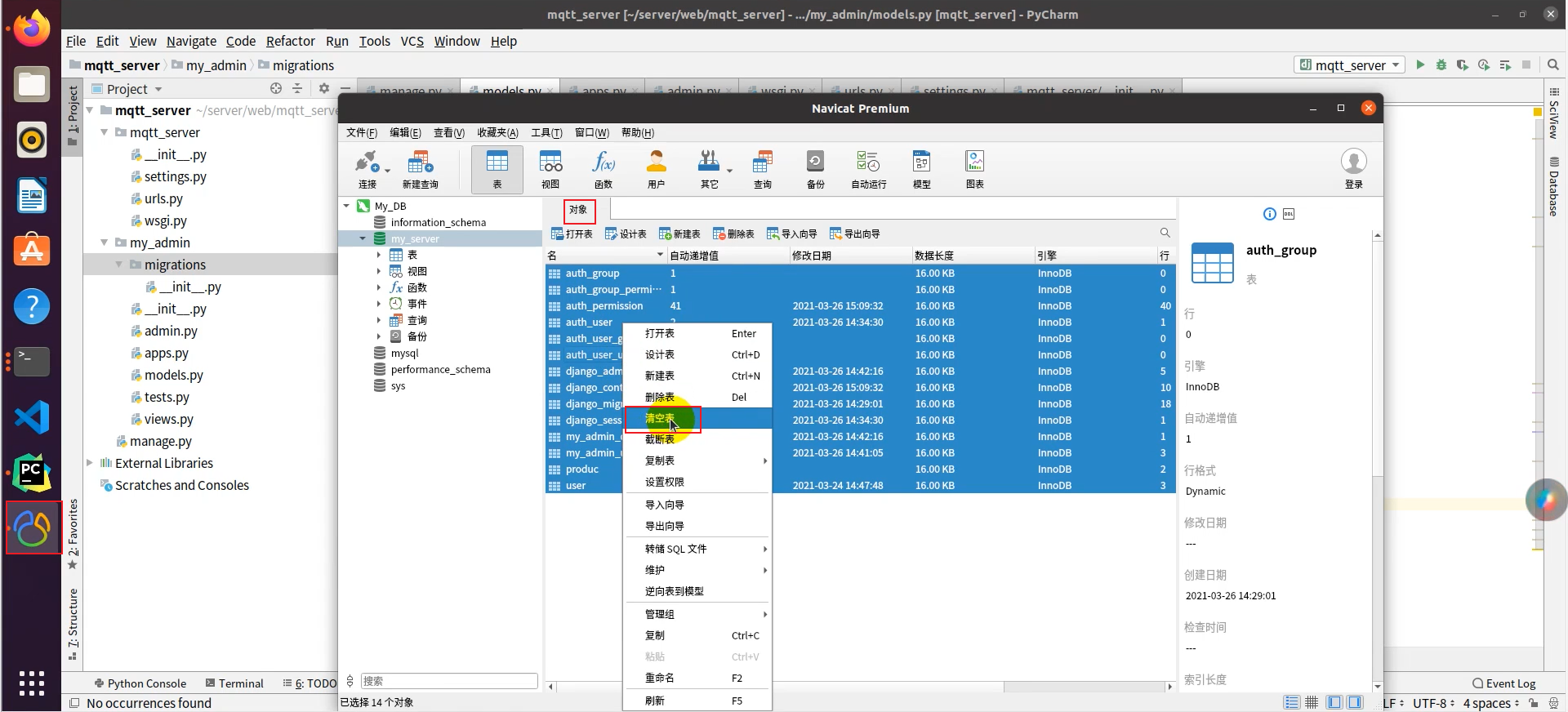Click the 设计表 design table button
Viewport: 1568px width, 712px height.
coord(626,234)
